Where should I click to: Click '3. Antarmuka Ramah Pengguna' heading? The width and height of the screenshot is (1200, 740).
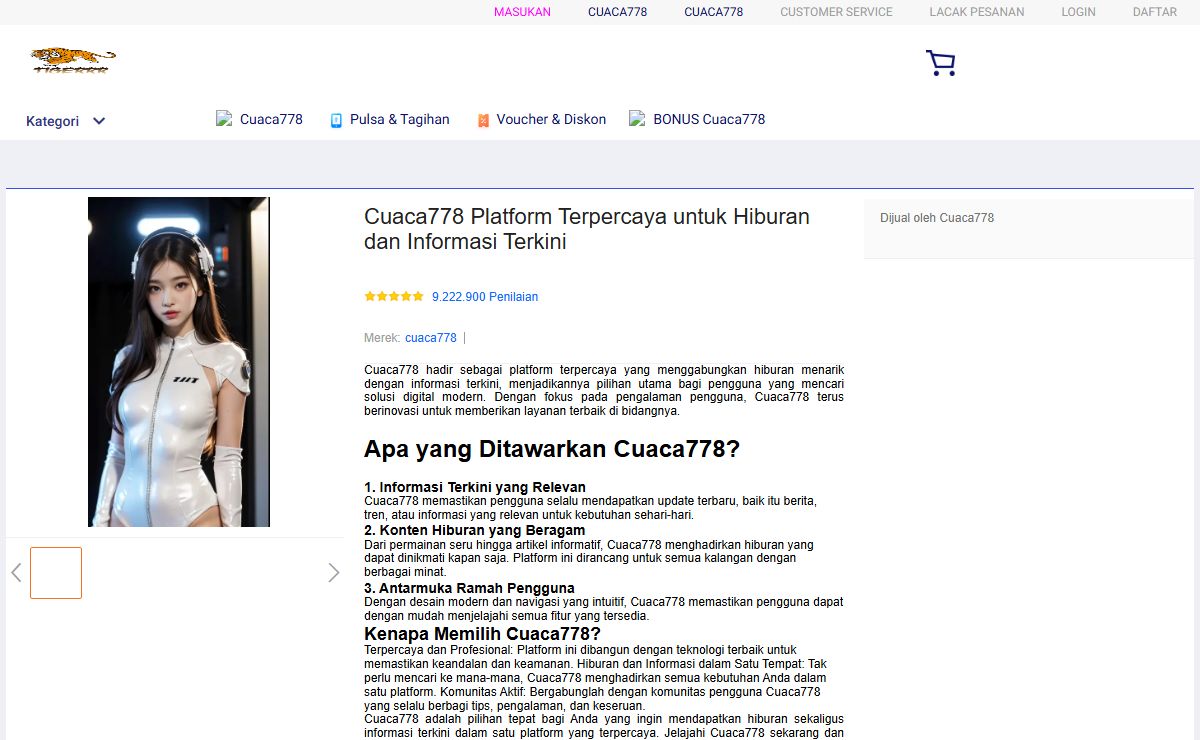click(x=469, y=588)
